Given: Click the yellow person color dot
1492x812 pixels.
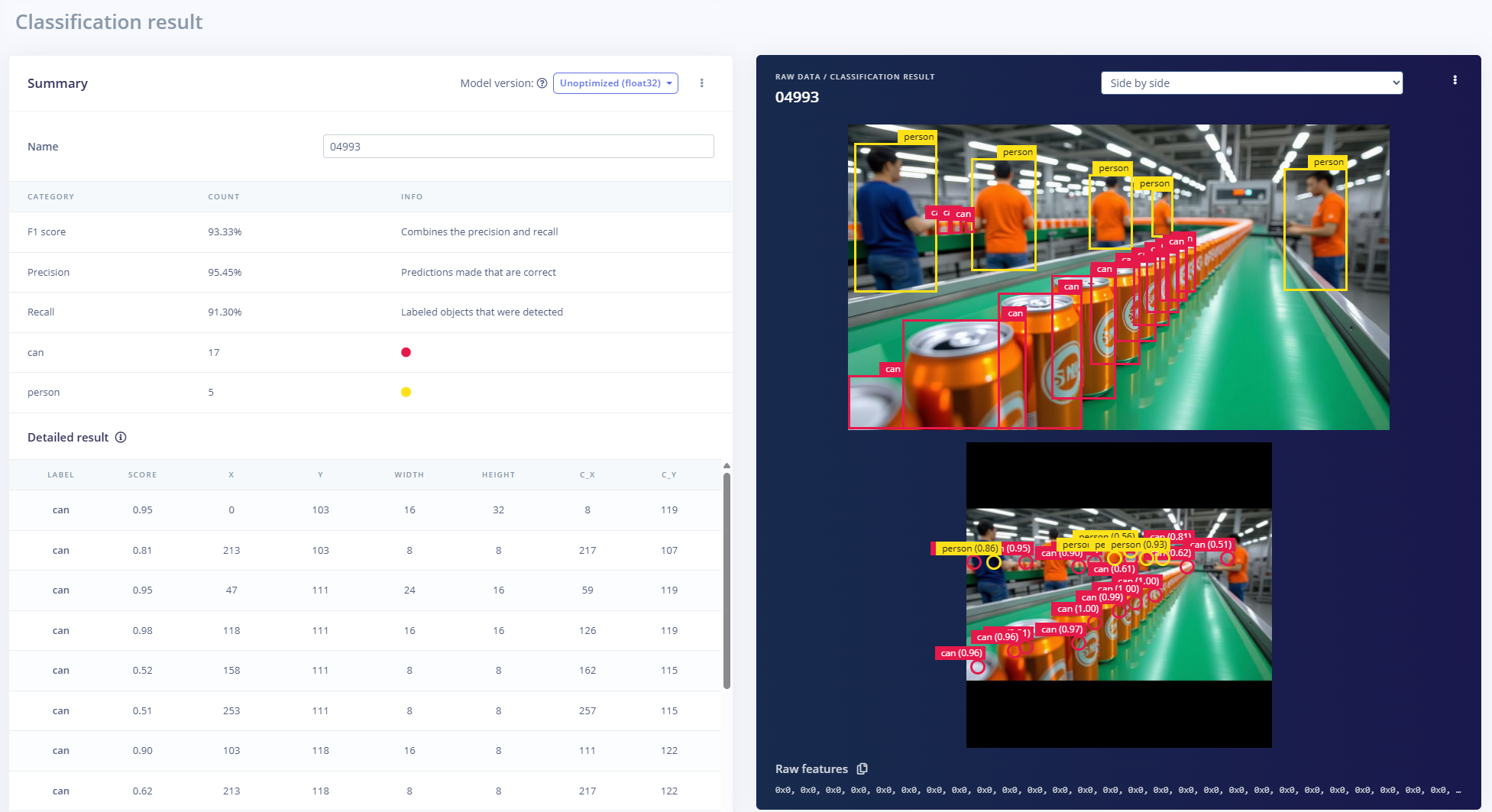Looking at the screenshot, I should 406,392.
